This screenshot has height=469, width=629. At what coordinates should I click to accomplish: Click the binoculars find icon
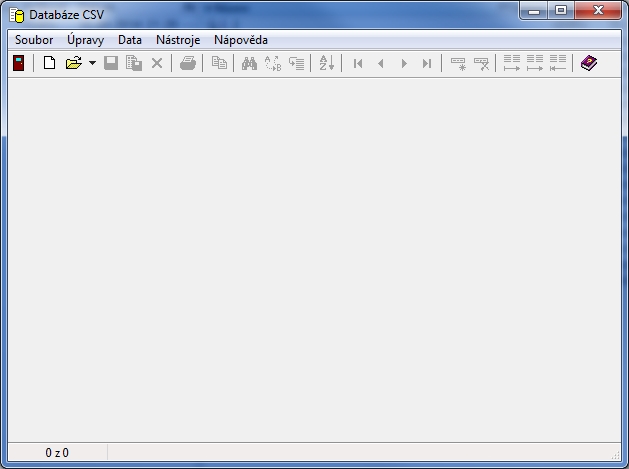click(250, 63)
